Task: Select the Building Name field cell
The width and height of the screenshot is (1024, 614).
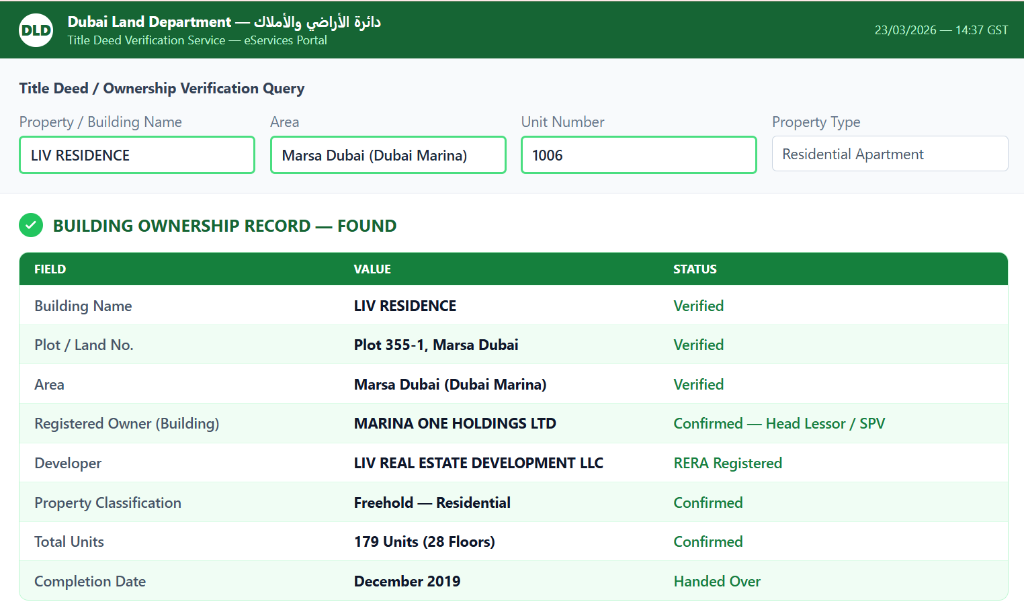Action: click(x=83, y=306)
